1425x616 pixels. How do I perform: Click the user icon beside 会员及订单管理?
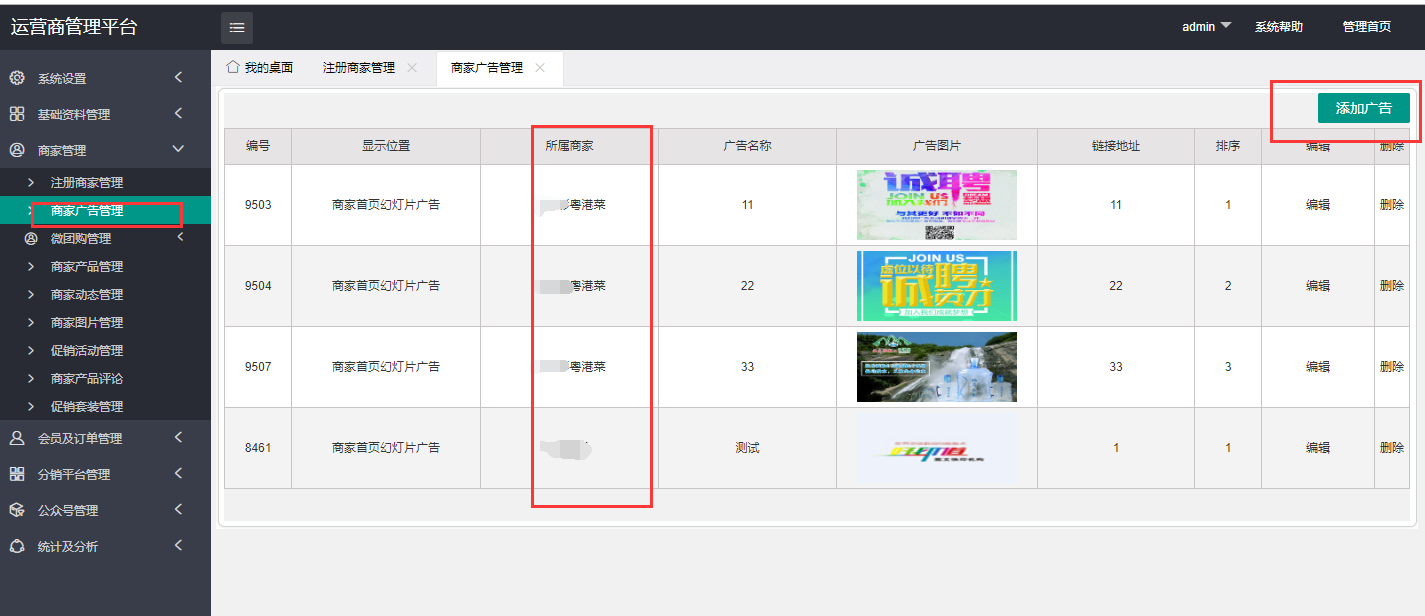[x=17, y=438]
